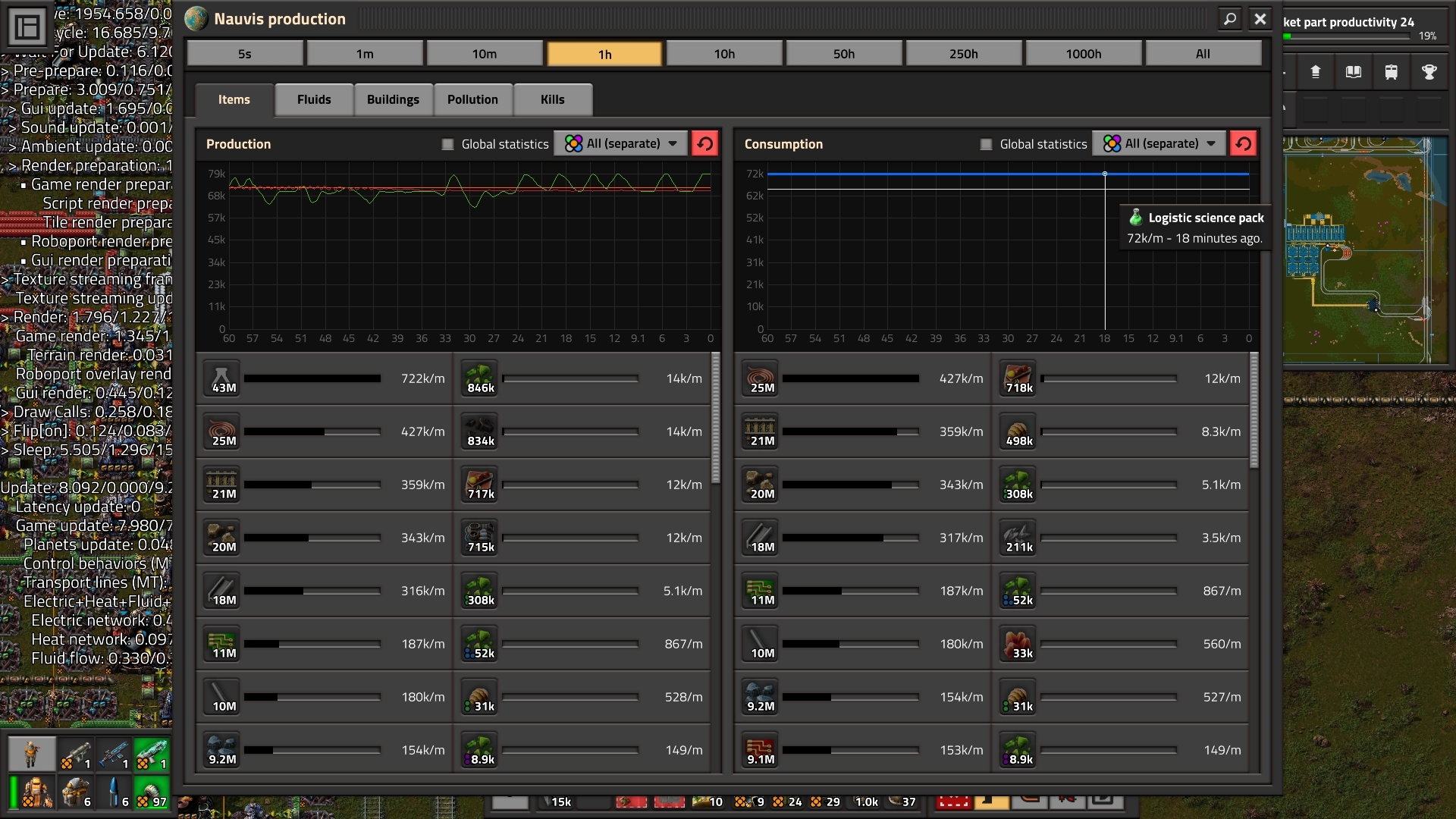Click the 427k/m consumption bar
Viewport: 1456px width, 819px height.
pyautogui.click(x=851, y=378)
